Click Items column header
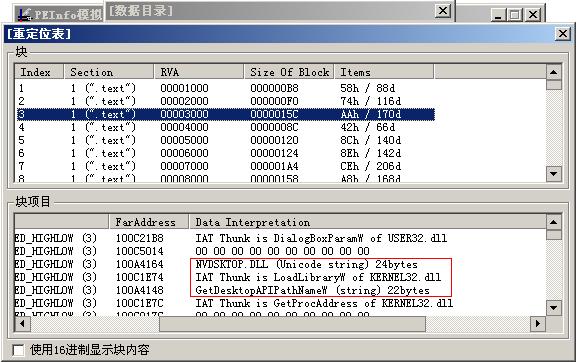This screenshot has height=362, width=578. click(384, 72)
